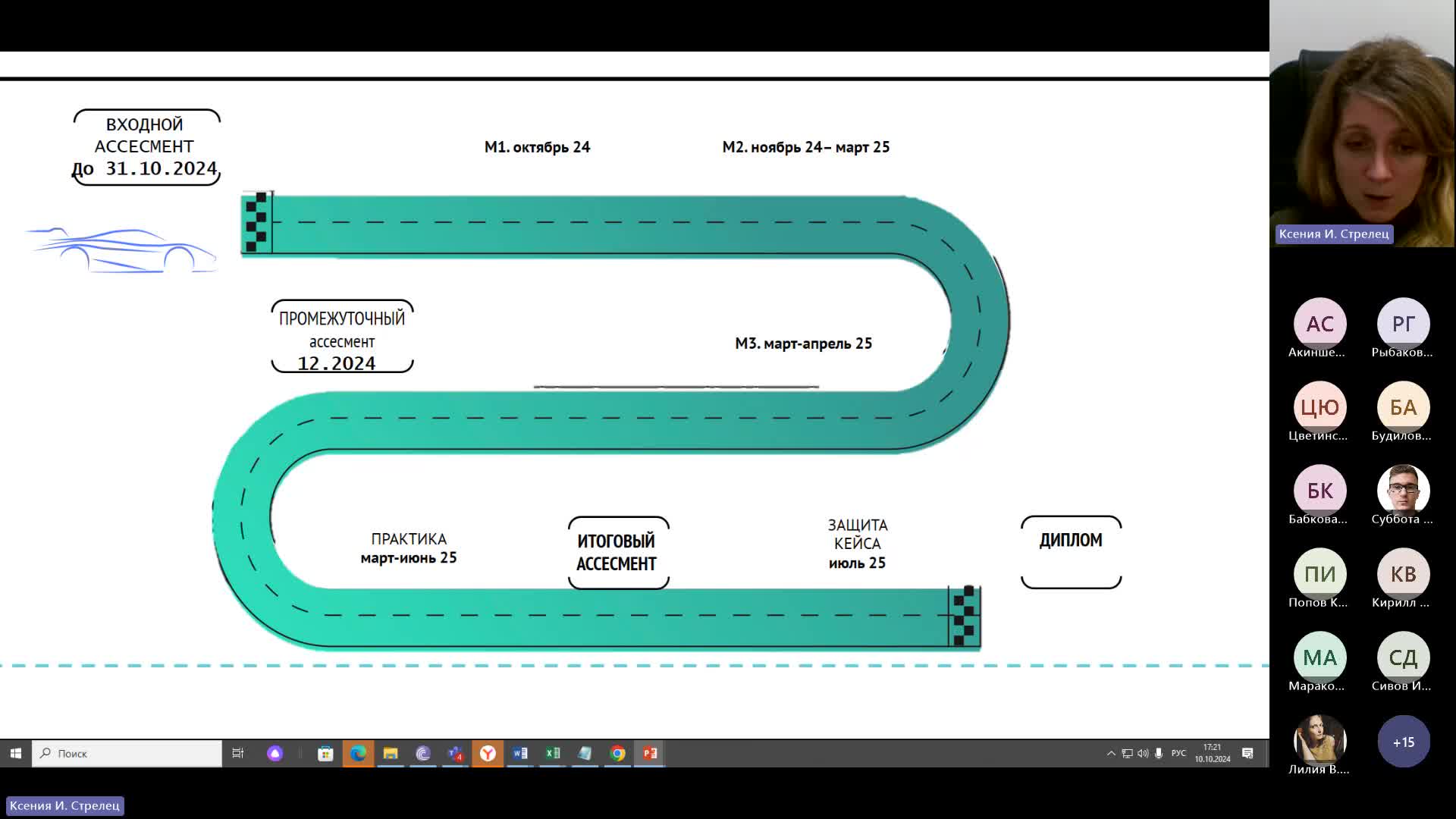Viewport: 1456px width, 819px height.
Task: Open network status tray icon
Action: (1127, 753)
